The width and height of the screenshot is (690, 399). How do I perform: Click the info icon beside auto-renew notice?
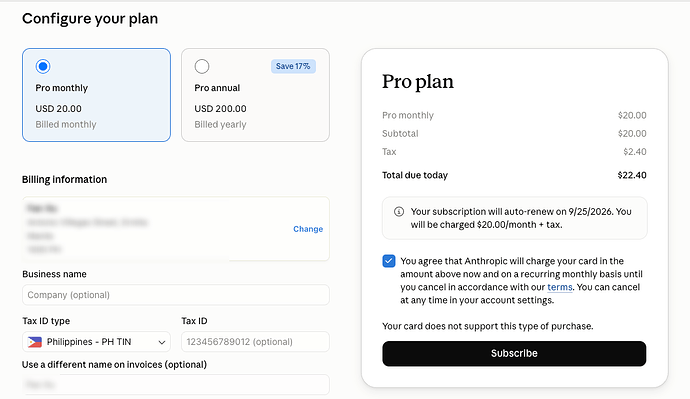(399, 212)
